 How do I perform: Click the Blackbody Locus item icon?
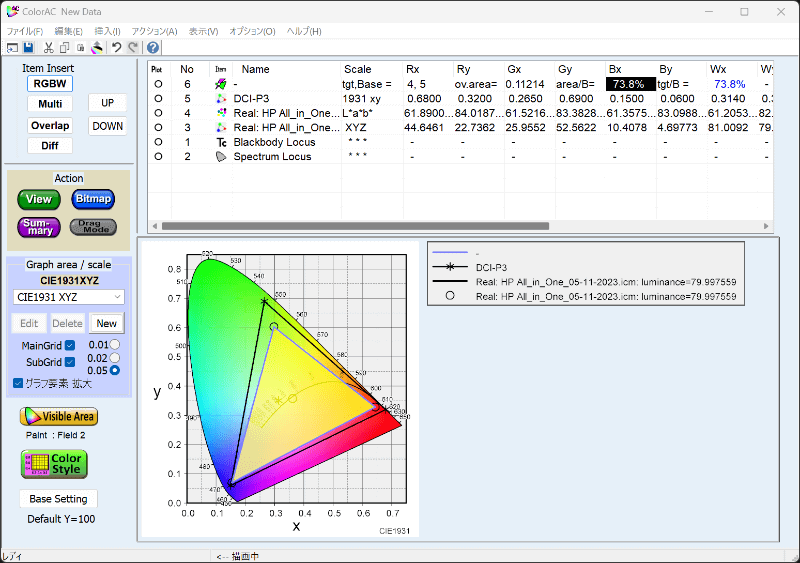220,142
